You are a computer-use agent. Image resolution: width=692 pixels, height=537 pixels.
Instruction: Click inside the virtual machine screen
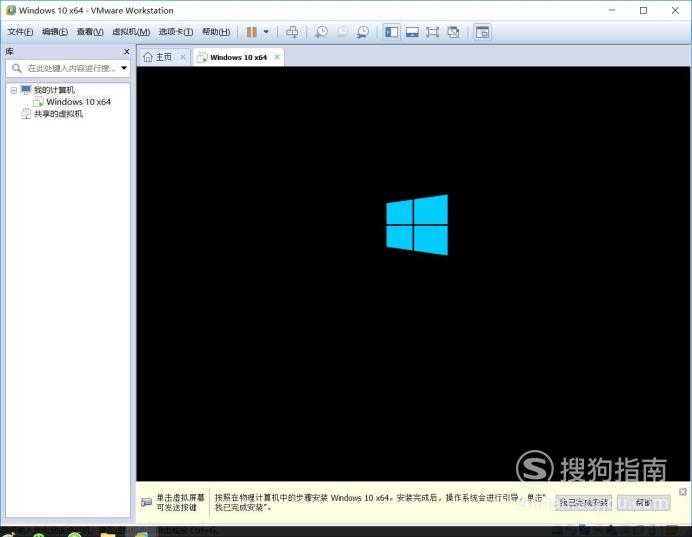coord(413,274)
